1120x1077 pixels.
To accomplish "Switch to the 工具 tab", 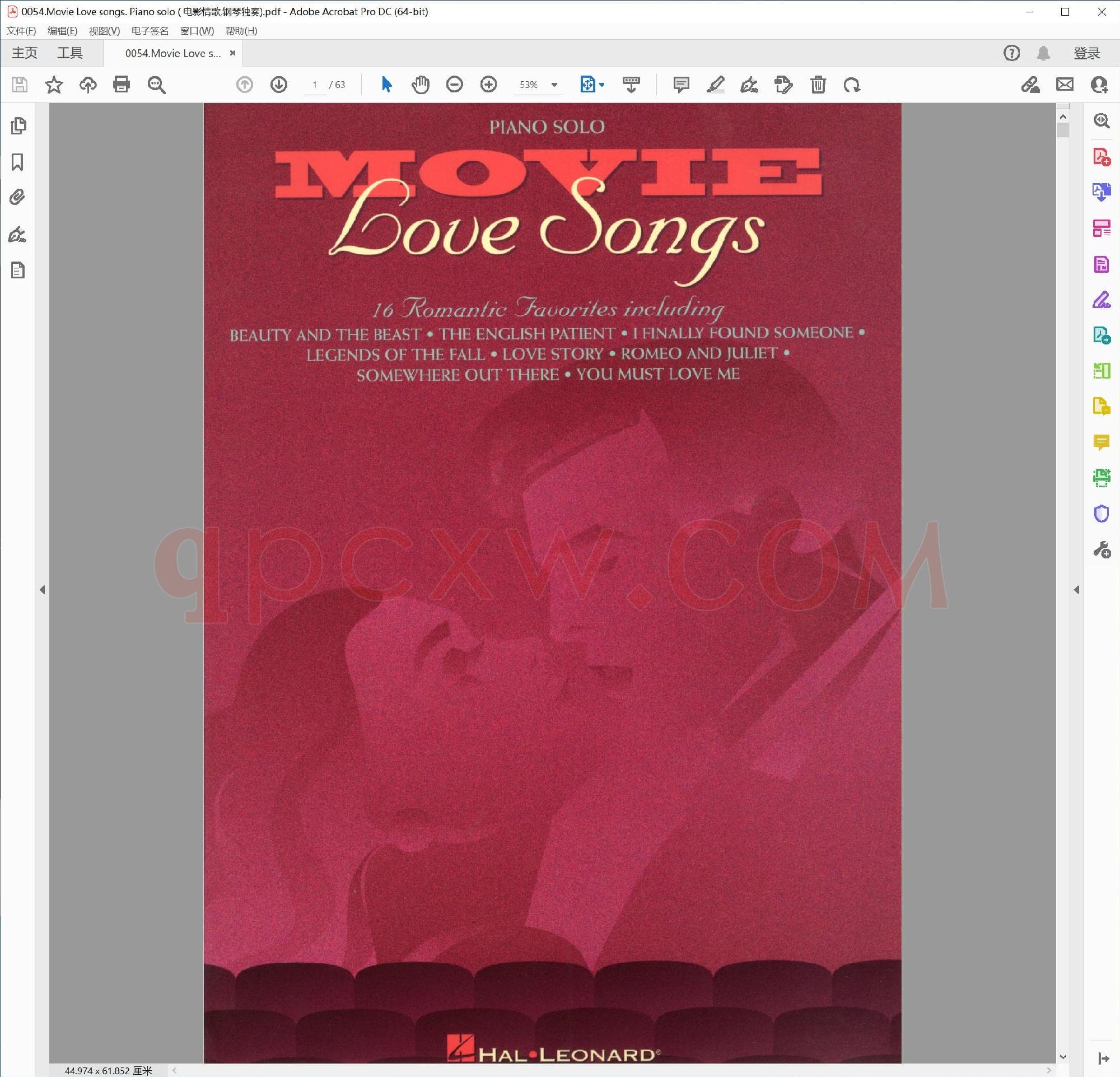I will click(69, 53).
